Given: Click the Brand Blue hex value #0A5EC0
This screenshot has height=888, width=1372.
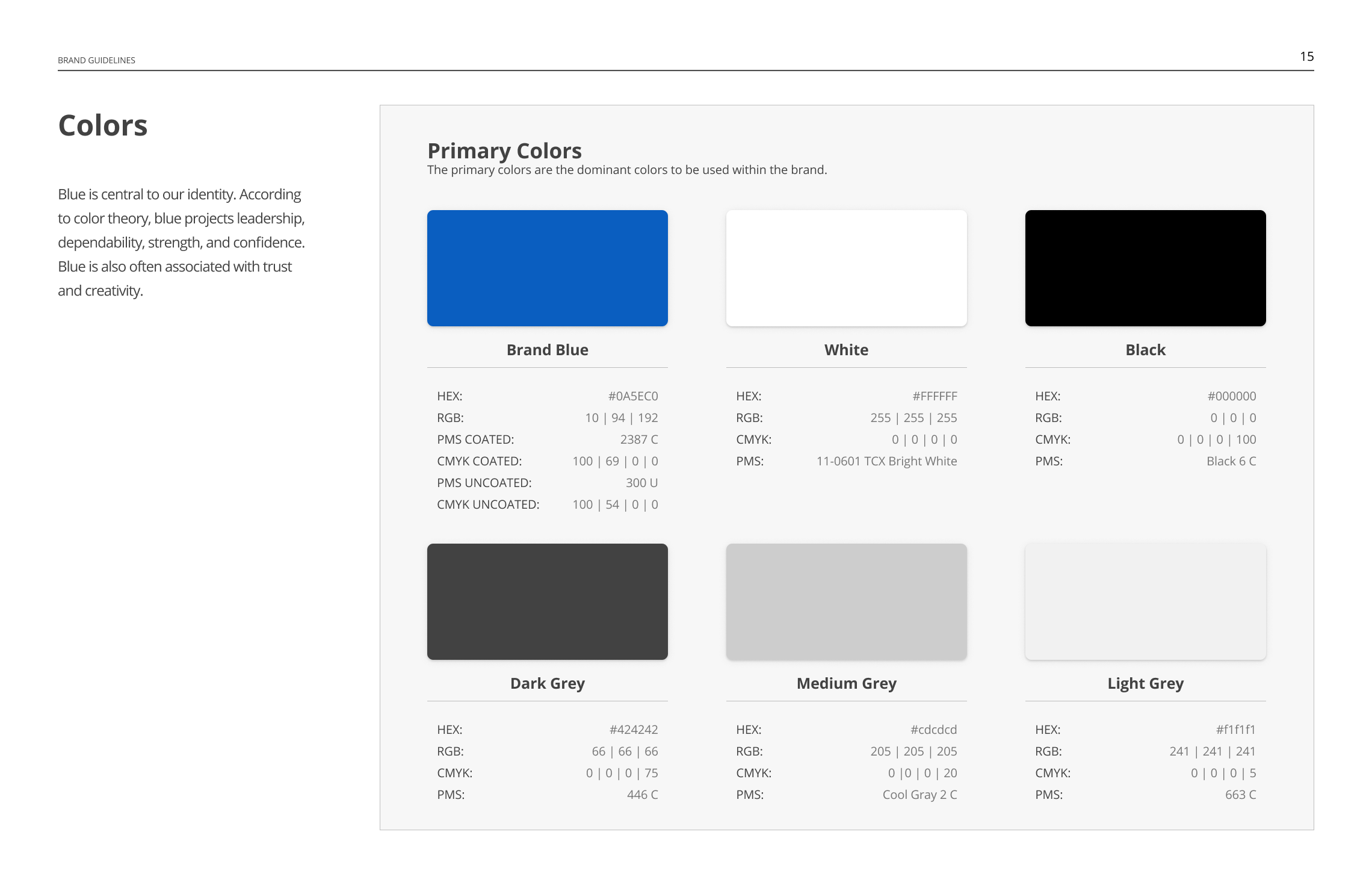Looking at the screenshot, I should pos(632,396).
